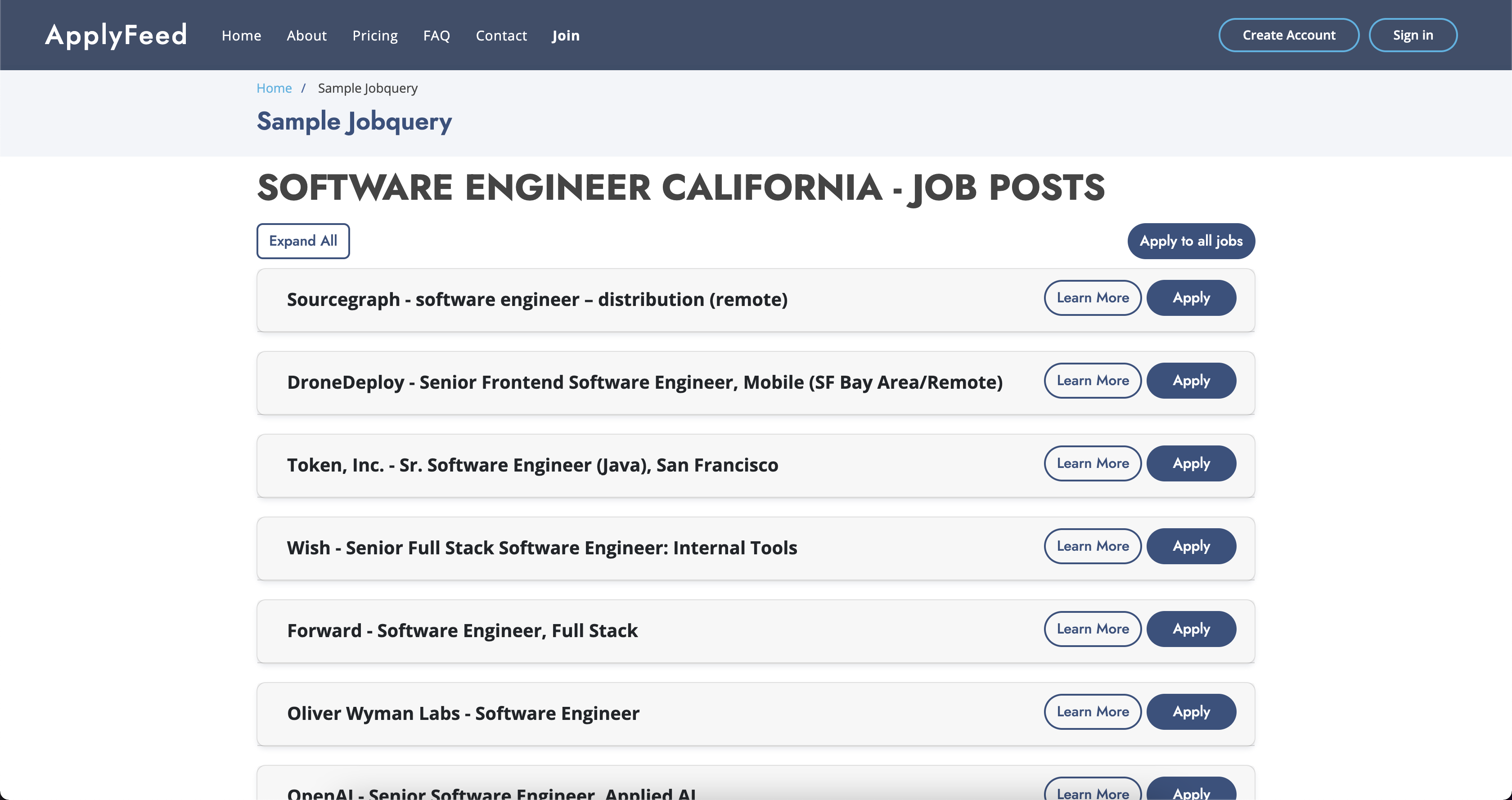Expand all job listings
Viewport: 1512px width, 800px height.
click(303, 241)
